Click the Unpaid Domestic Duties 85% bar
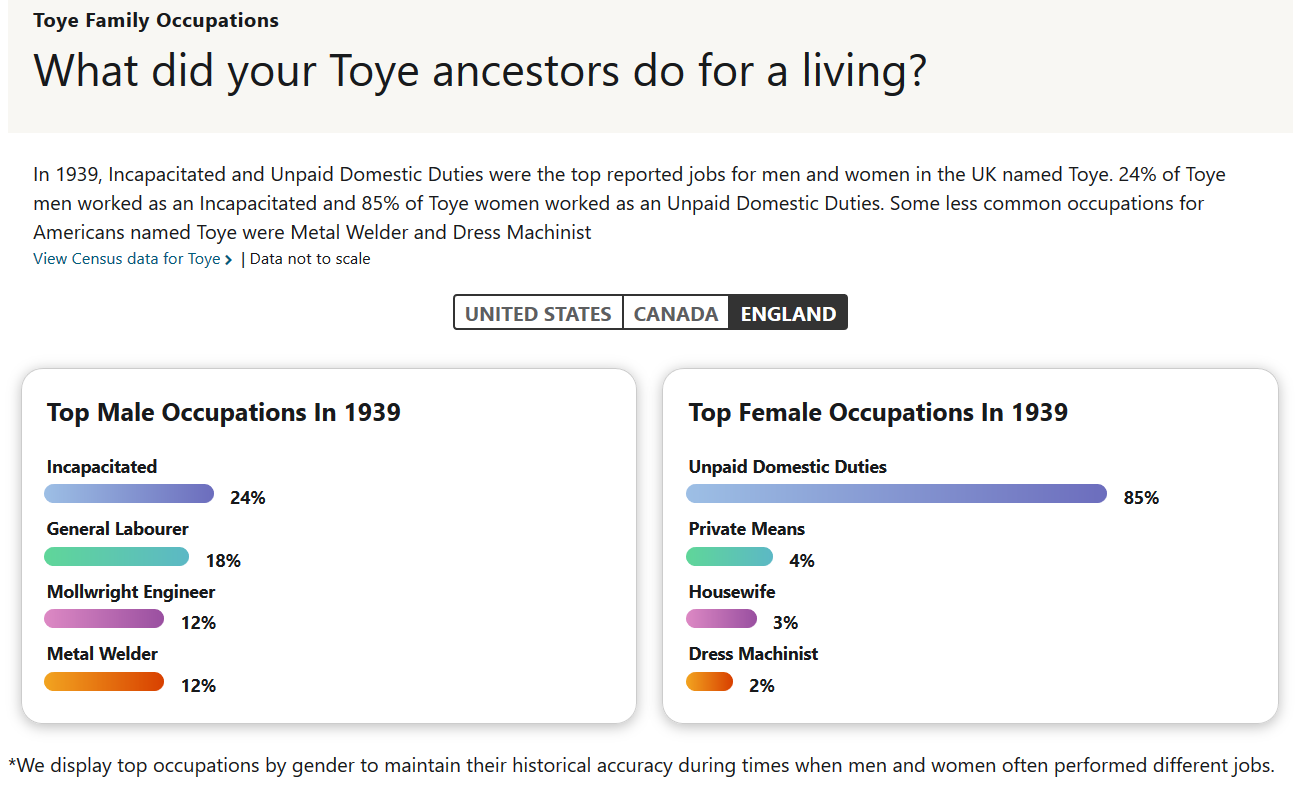 tap(896, 493)
